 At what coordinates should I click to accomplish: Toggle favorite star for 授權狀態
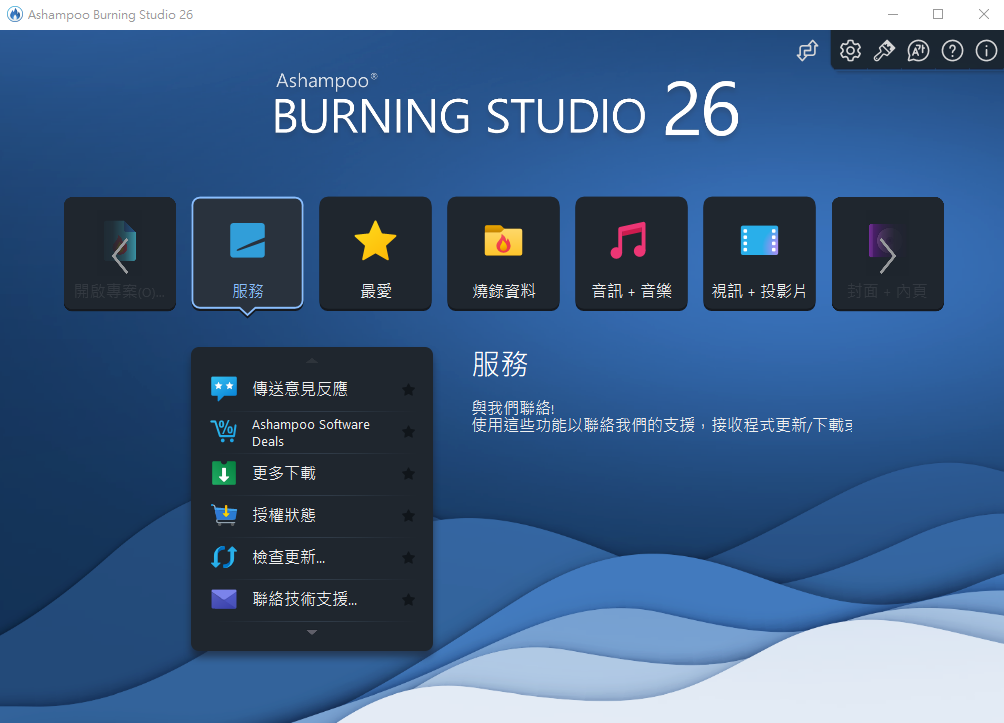(x=409, y=516)
